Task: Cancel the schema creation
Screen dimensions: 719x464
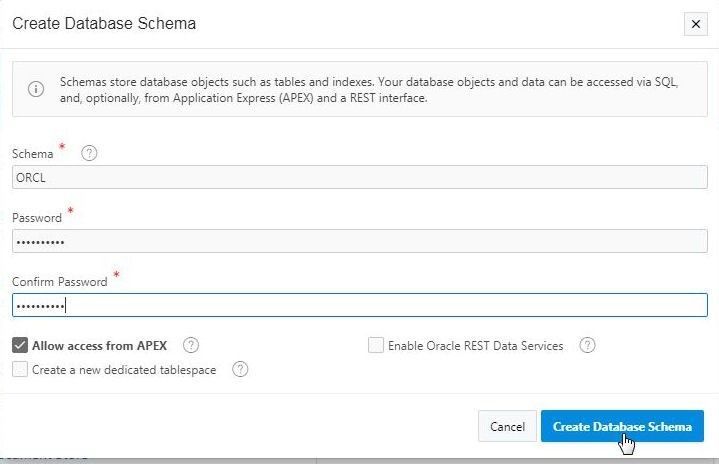Action: [507, 426]
